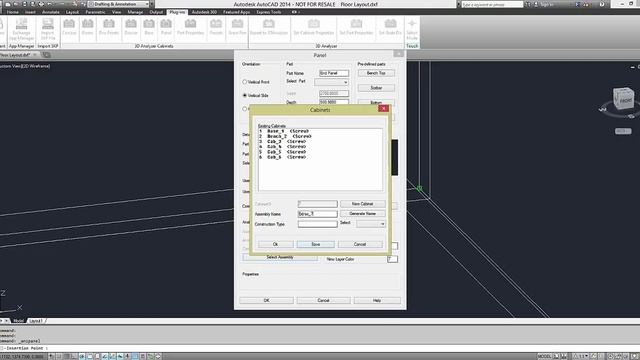The image size is (640, 360).
Task: Click Save in the Cabinets dialog
Action: click(x=316, y=244)
